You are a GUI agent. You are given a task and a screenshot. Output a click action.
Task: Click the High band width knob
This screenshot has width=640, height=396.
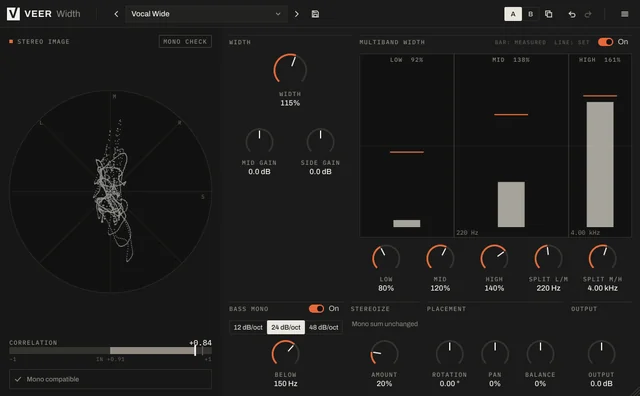coord(494,258)
